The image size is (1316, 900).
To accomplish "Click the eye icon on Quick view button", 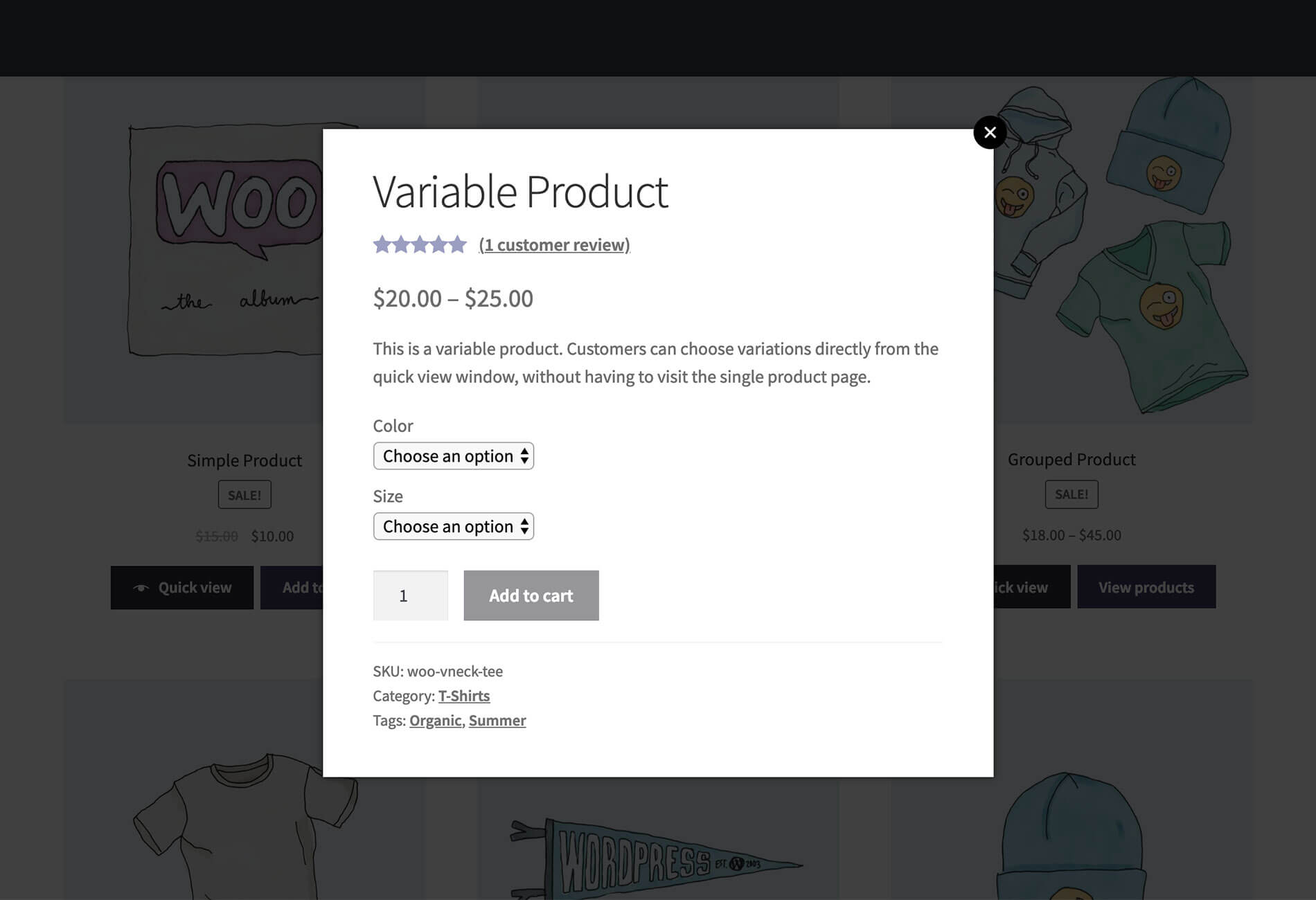I will [141, 588].
